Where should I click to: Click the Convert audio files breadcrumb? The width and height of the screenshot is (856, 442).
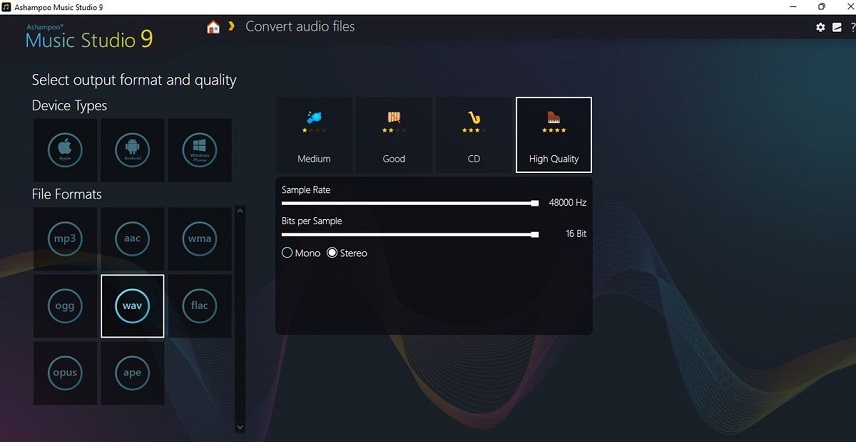pyautogui.click(x=300, y=27)
